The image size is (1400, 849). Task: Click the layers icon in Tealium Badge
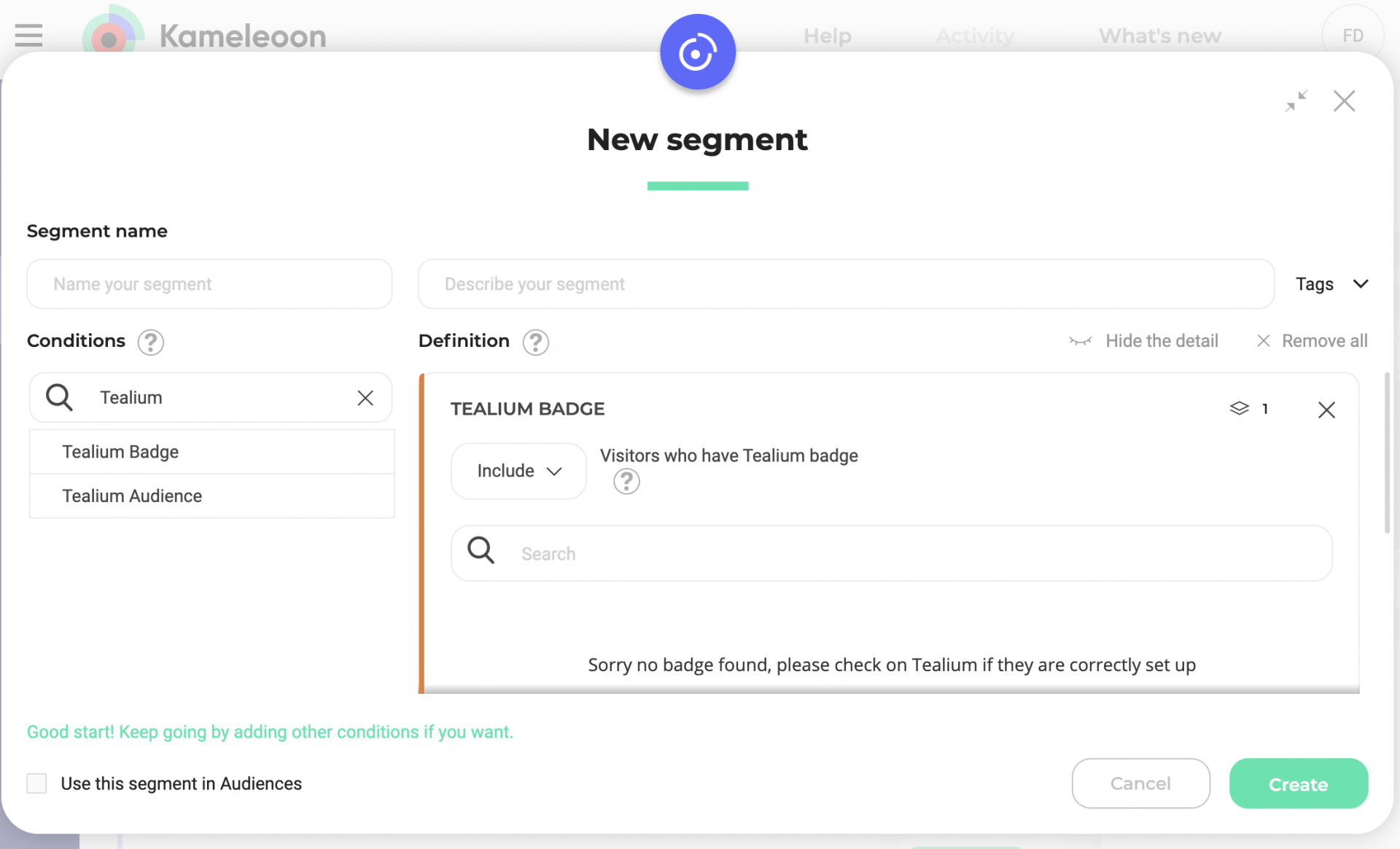coord(1239,409)
